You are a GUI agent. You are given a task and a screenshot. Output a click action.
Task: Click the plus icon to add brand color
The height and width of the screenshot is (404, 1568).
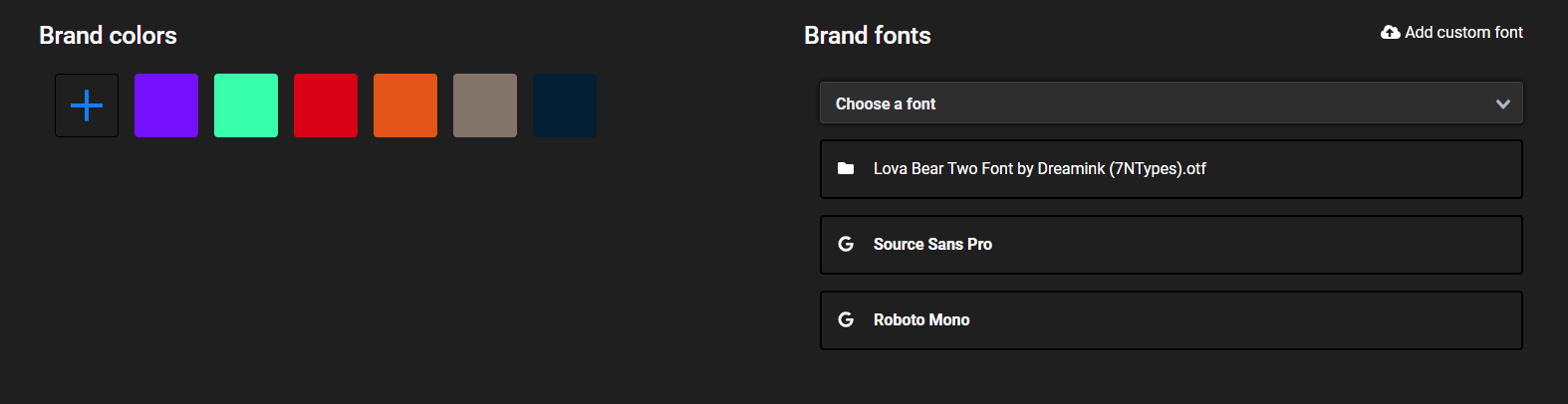87,105
